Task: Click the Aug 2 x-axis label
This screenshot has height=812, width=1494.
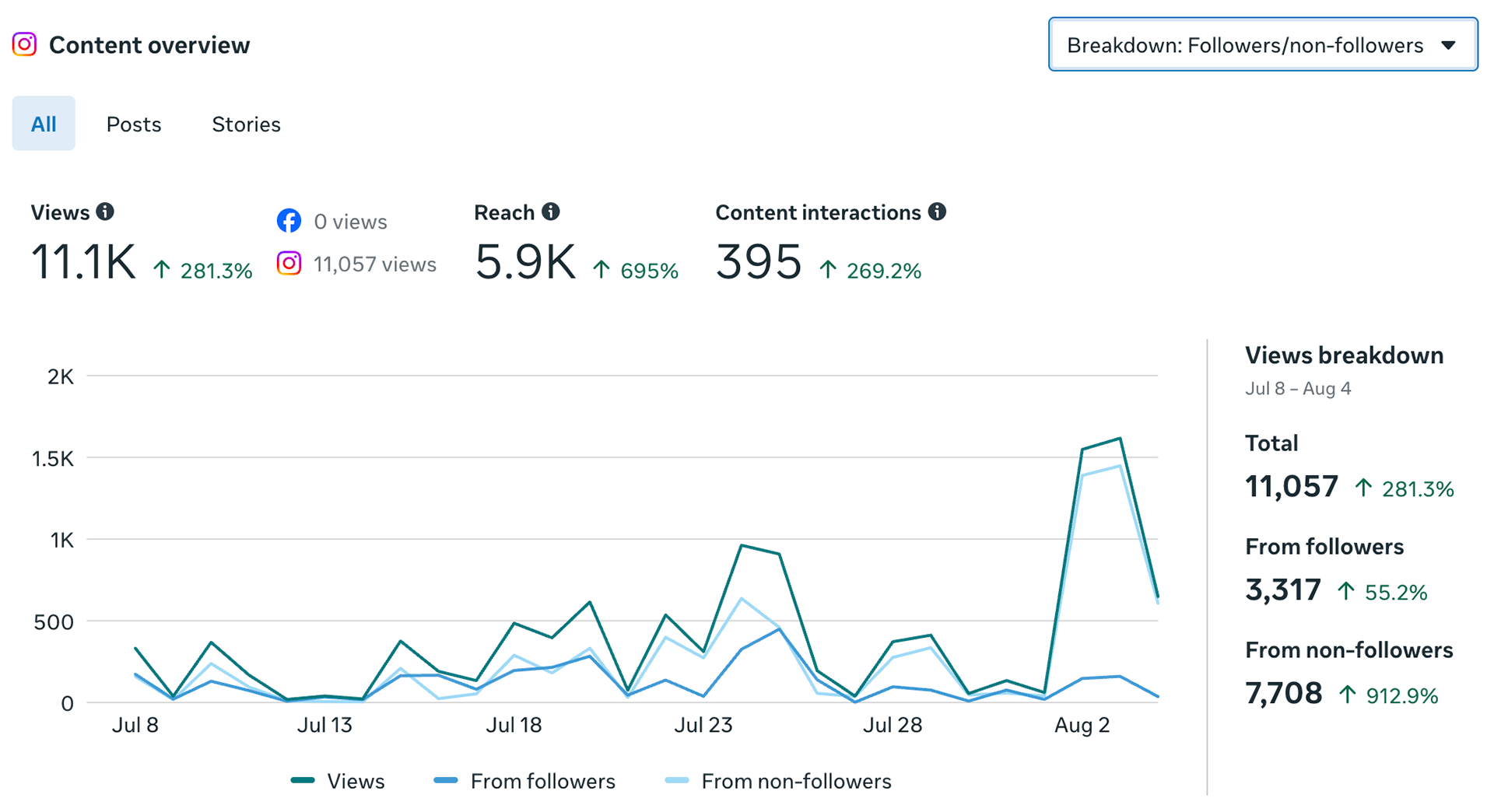Action: 1082,725
